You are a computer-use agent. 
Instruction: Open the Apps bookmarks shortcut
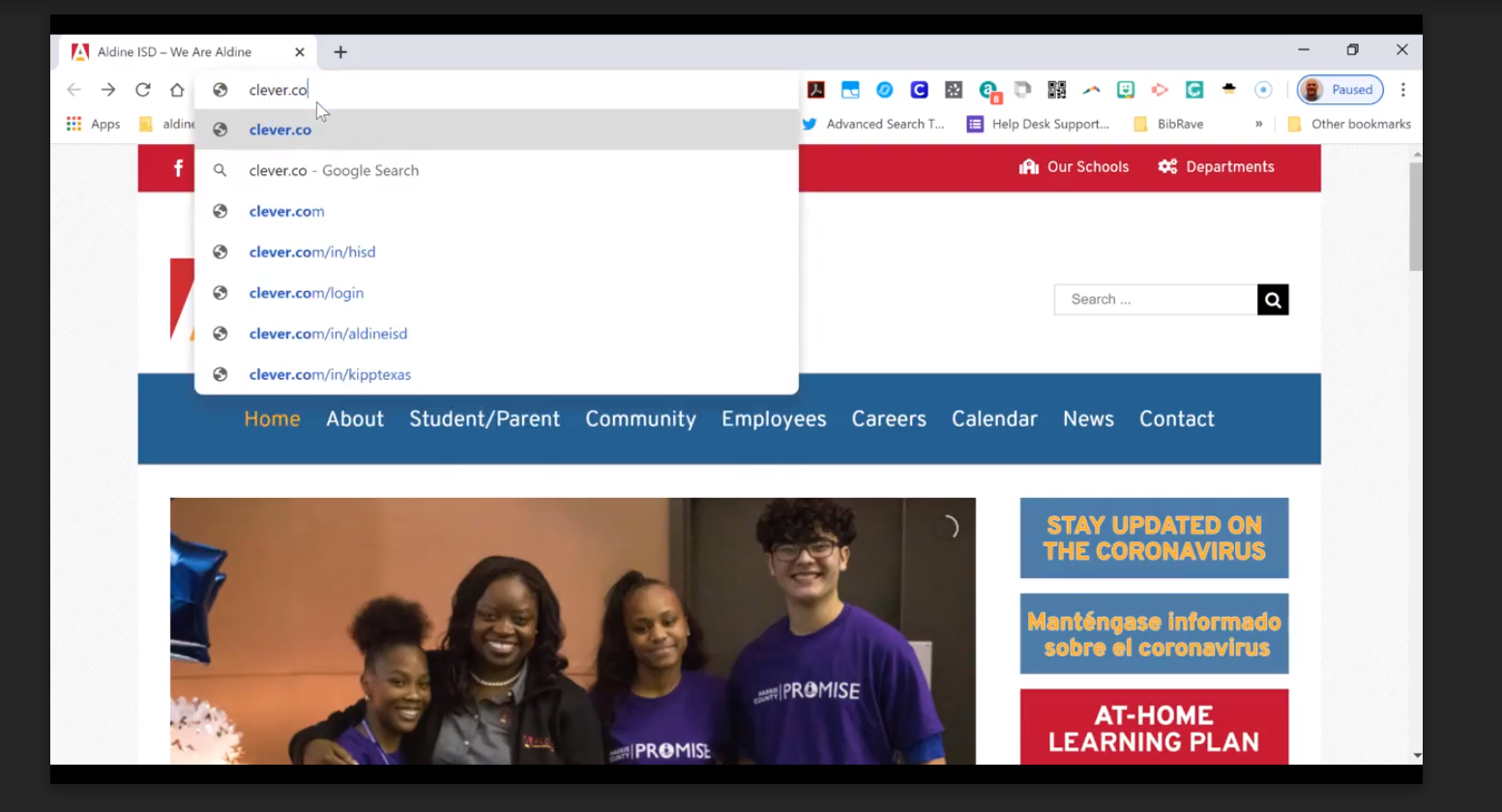coord(93,124)
